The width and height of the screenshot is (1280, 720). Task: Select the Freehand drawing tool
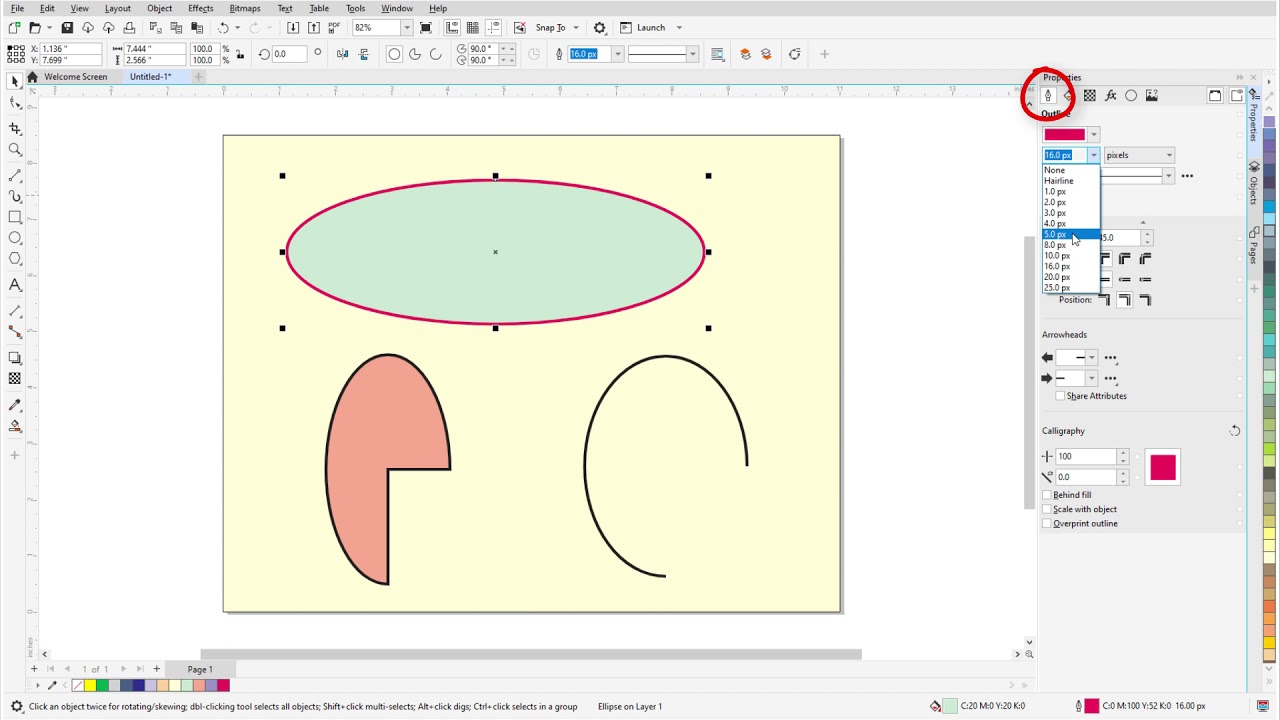[x=15, y=176]
